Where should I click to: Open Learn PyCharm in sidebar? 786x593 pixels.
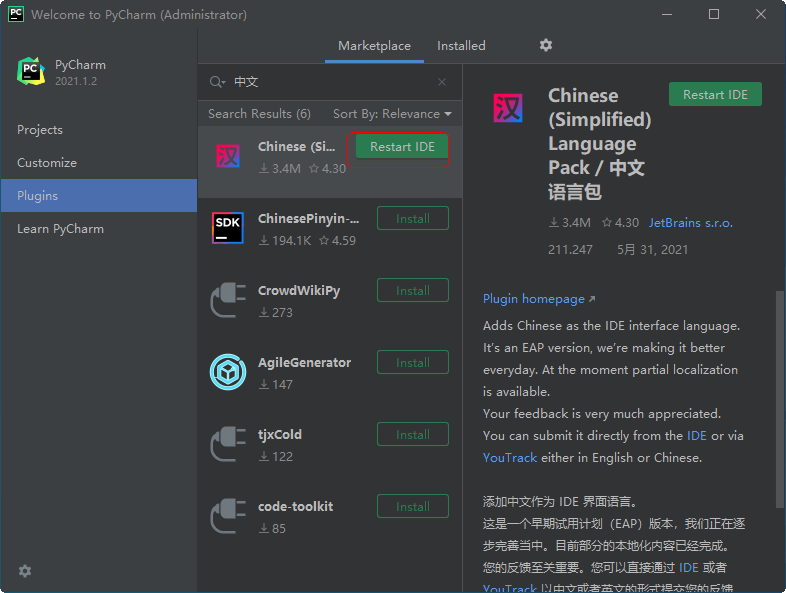coord(99,229)
